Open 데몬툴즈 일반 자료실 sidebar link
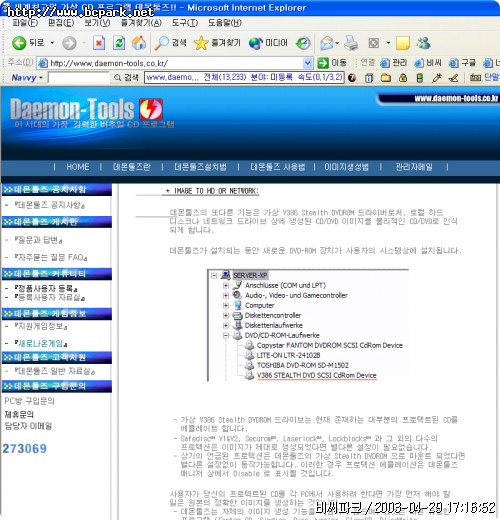 click(54, 371)
